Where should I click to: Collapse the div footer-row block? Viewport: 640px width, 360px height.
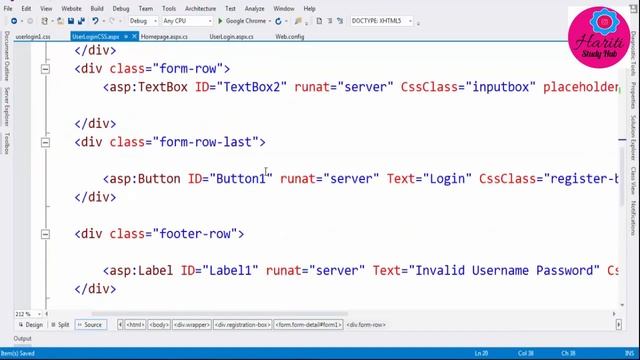click(x=45, y=234)
